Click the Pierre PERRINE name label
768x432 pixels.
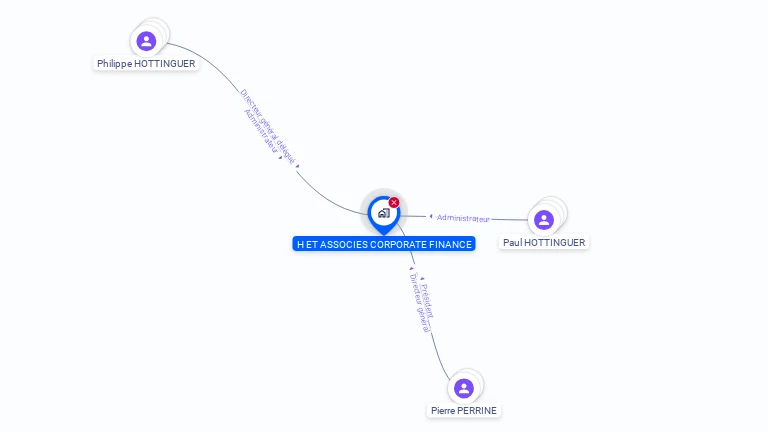pyautogui.click(x=463, y=410)
